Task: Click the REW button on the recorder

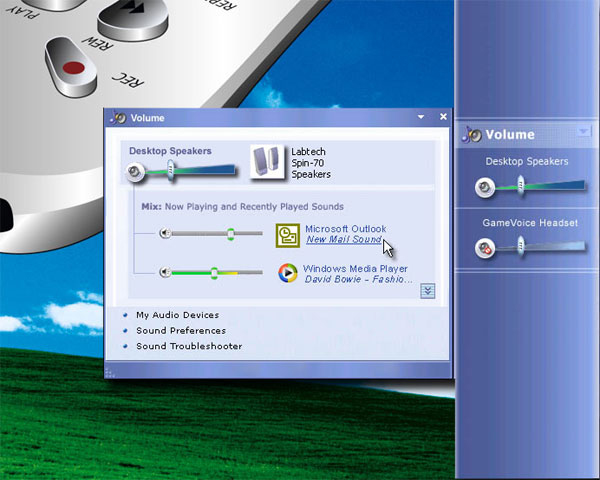Action: point(132,19)
